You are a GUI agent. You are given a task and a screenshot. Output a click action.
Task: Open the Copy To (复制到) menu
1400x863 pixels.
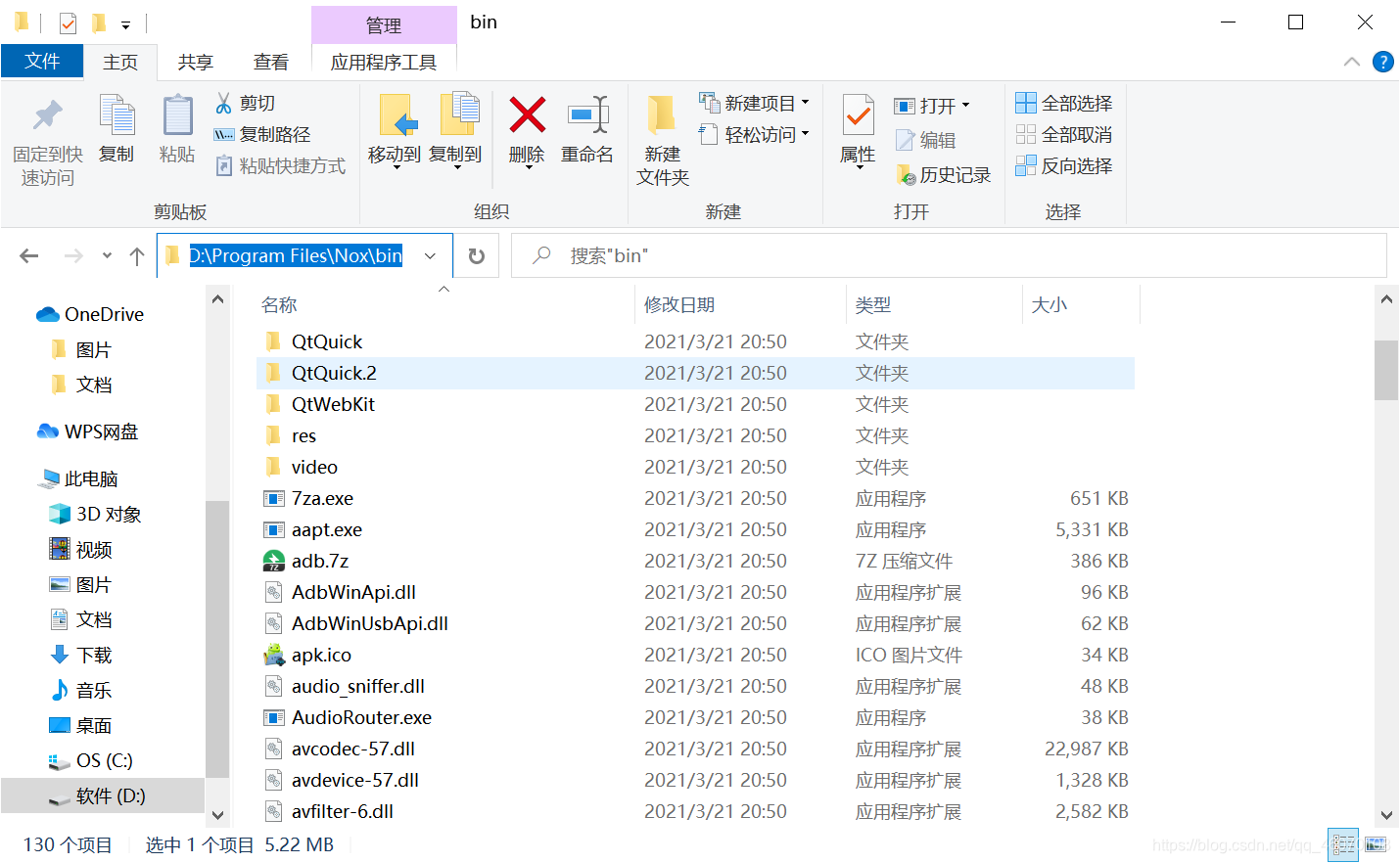(x=455, y=131)
